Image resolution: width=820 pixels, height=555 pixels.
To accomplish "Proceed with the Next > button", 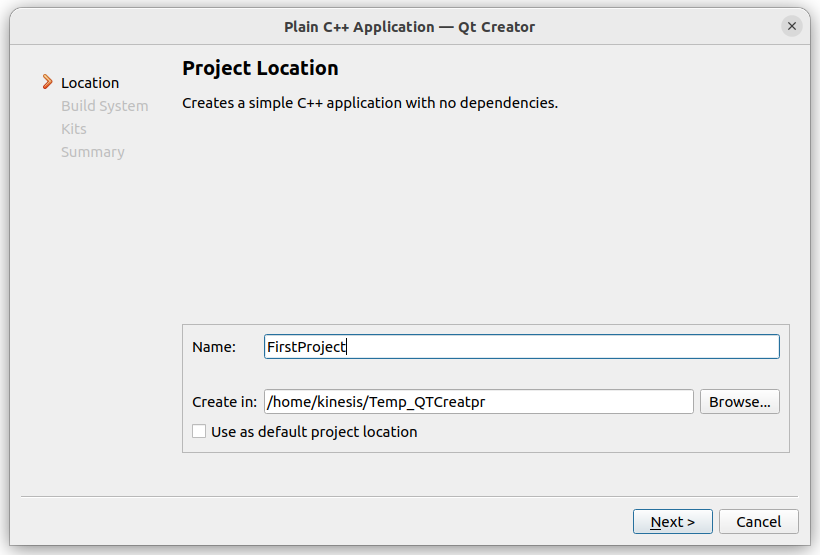I will point(673,521).
